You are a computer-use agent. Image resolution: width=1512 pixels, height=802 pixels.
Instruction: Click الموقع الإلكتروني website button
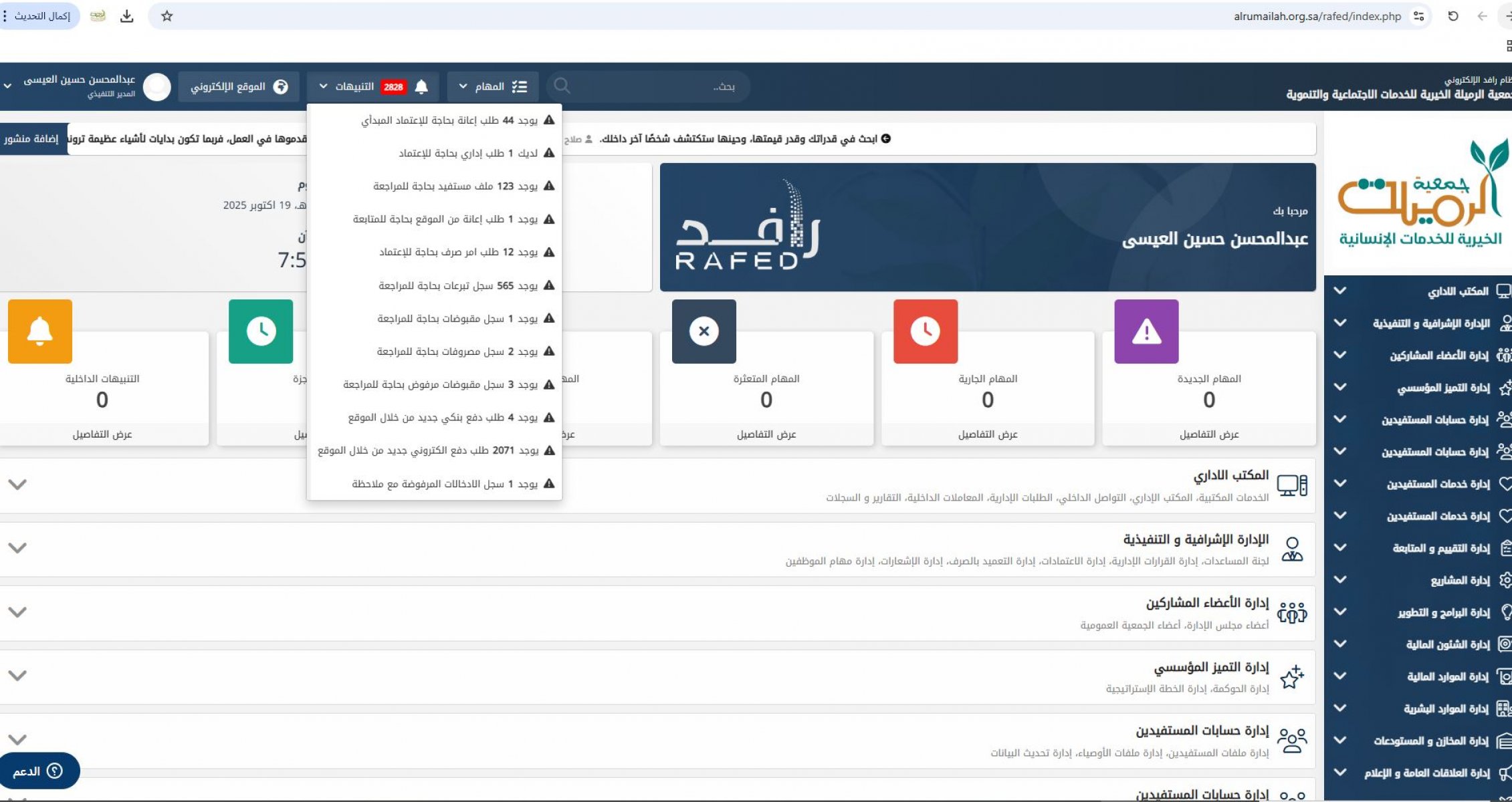point(238,87)
